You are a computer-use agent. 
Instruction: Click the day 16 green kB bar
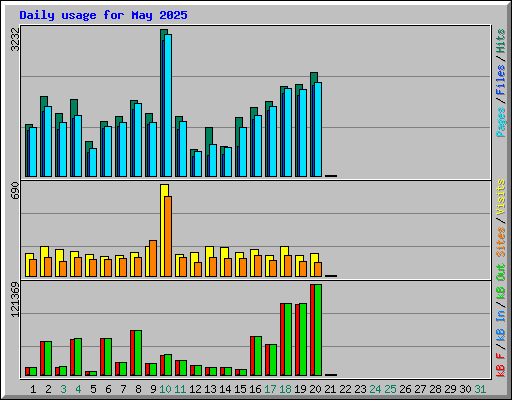(258, 356)
